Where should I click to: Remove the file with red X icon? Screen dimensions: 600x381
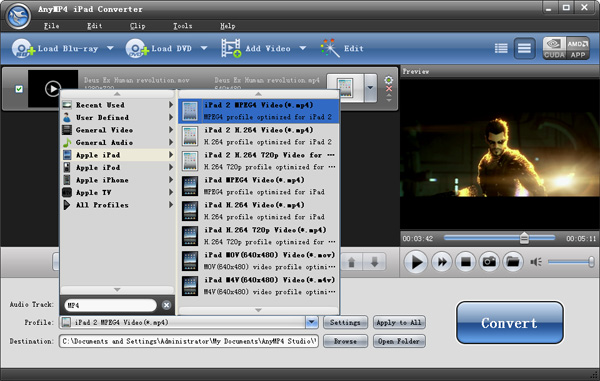[389, 89]
